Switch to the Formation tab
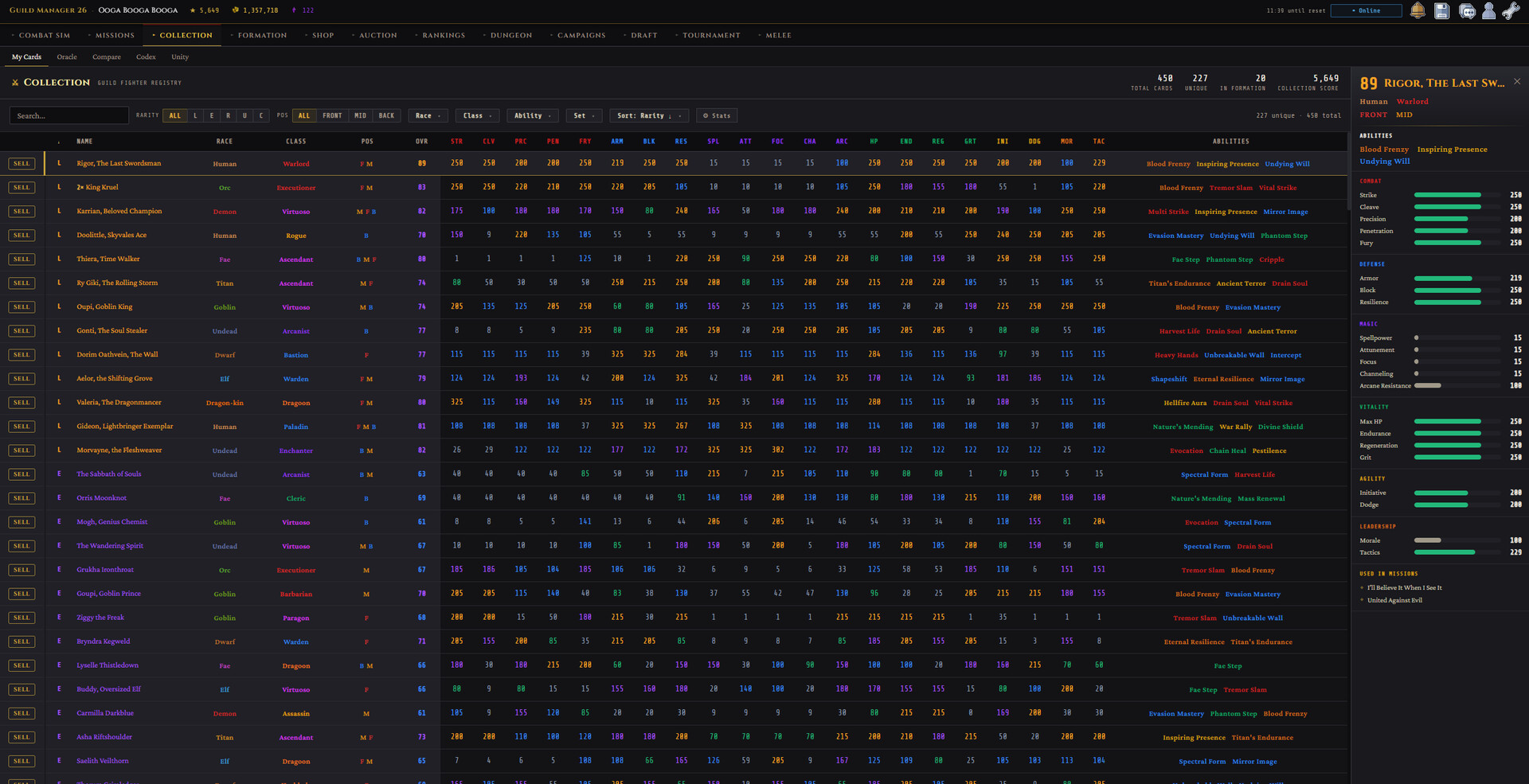This screenshot has height=784, width=1529. 261,35
